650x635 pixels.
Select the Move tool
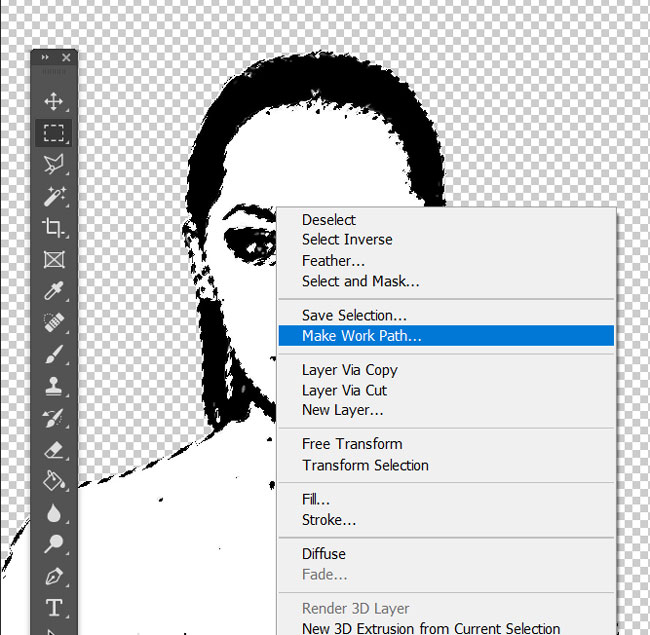(x=53, y=101)
